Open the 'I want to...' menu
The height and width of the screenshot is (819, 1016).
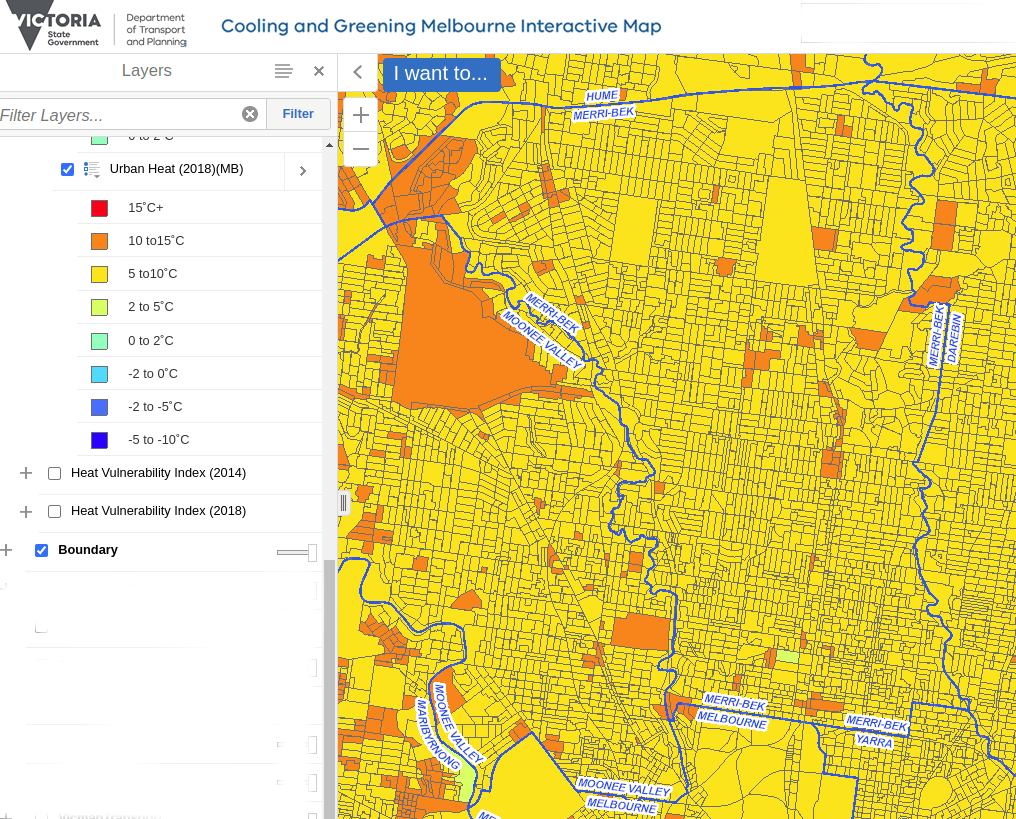tap(441, 73)
